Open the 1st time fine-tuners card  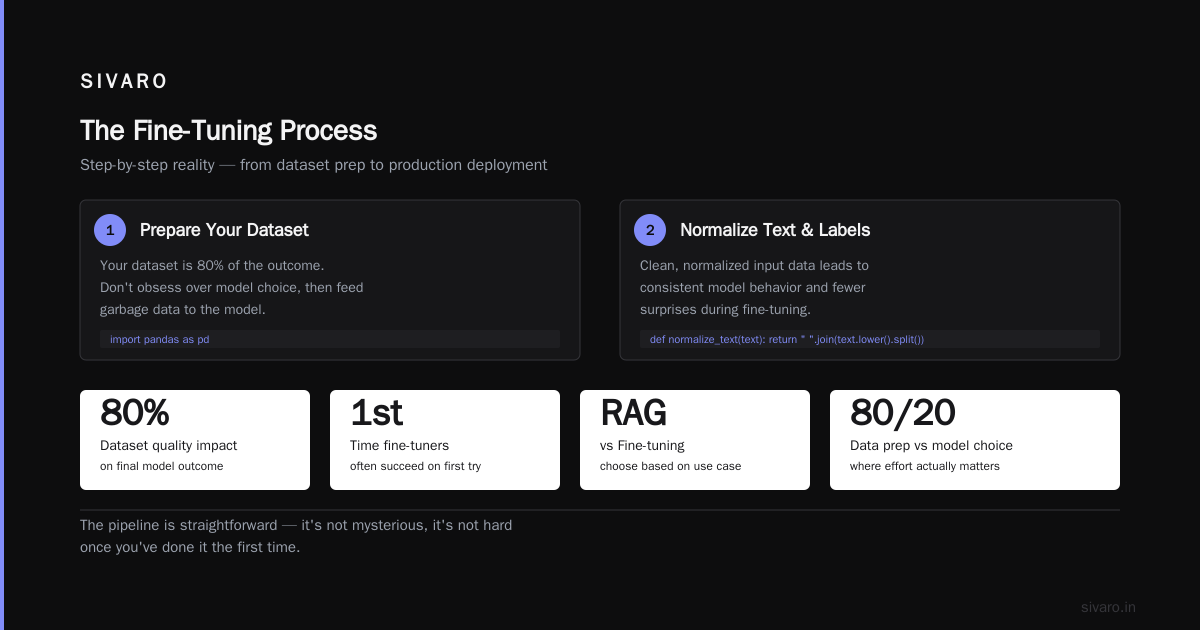coord(445,440)
